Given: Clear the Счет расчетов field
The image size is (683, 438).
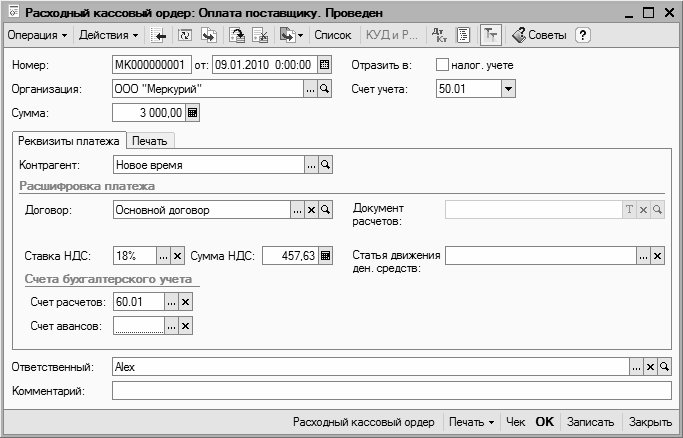Looking at the screenshot, I should pos(185,301).
